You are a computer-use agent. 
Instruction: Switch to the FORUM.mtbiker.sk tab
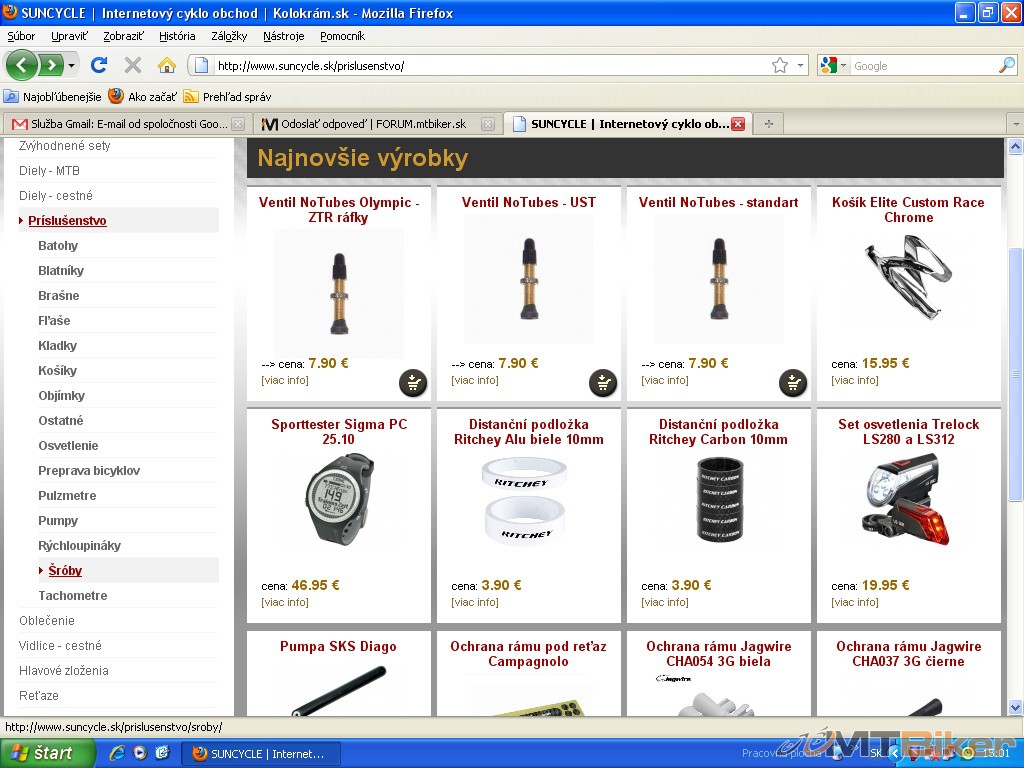tap(372, 124)
